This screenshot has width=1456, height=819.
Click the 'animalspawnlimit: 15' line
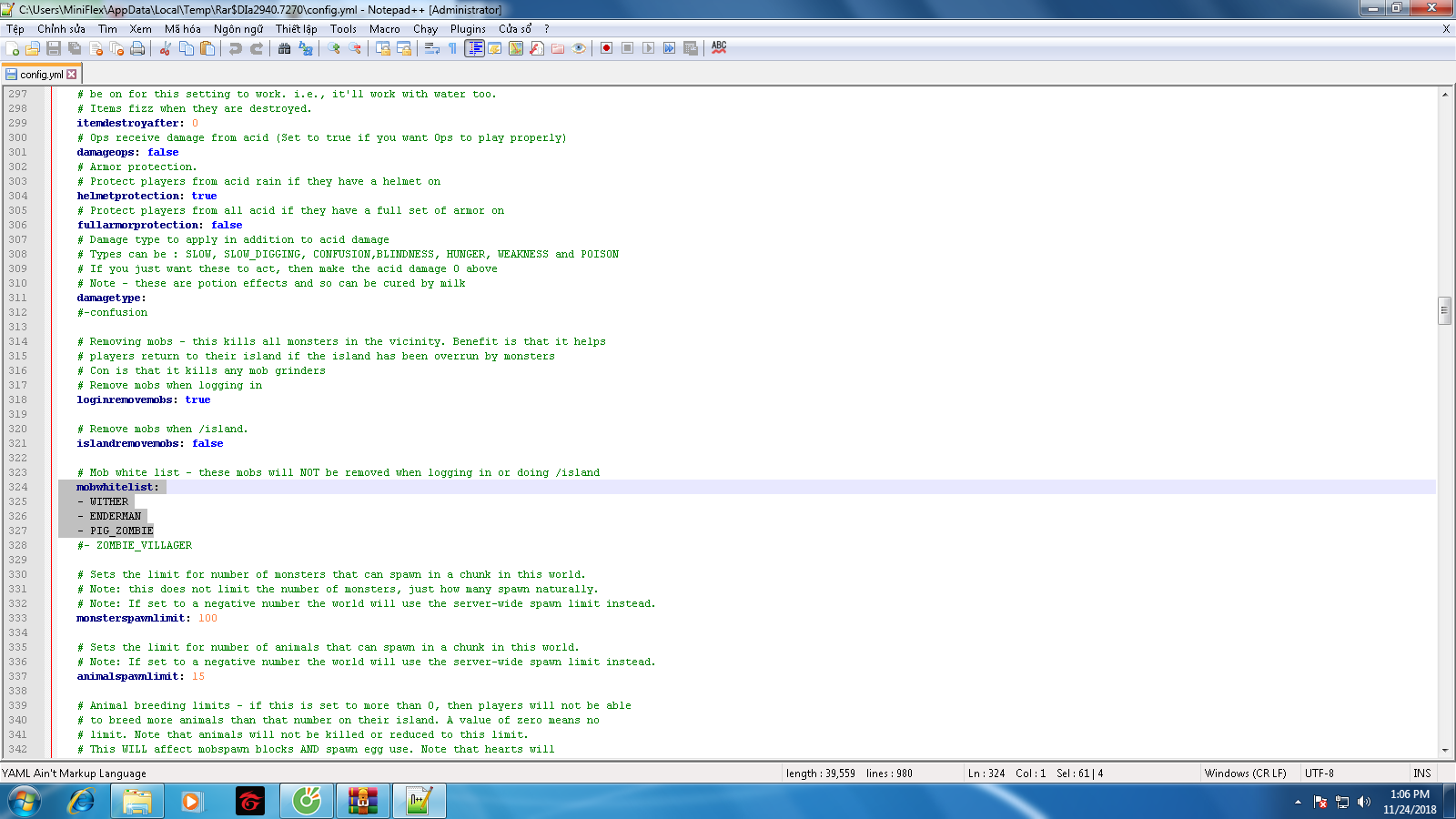tap(141, 676)
